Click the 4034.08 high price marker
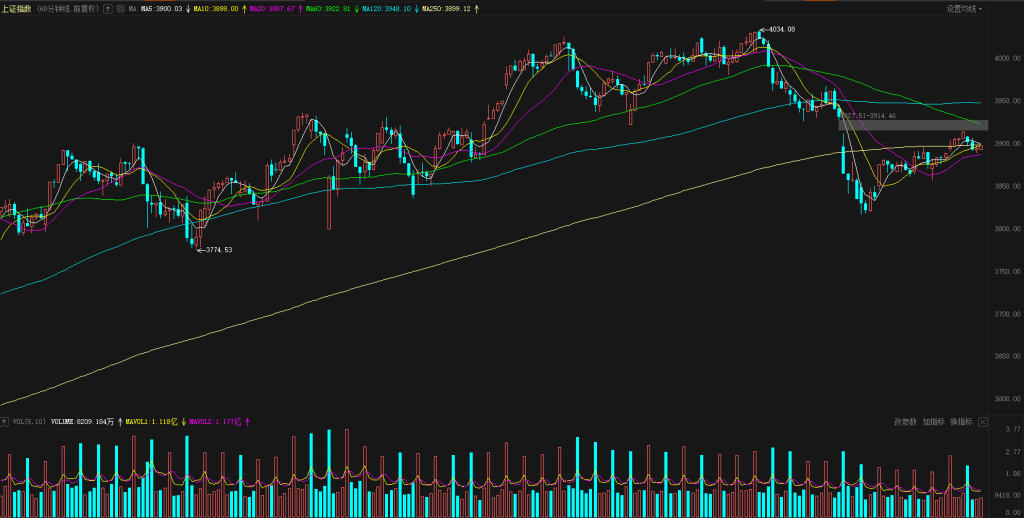 [x=779, y=30]
